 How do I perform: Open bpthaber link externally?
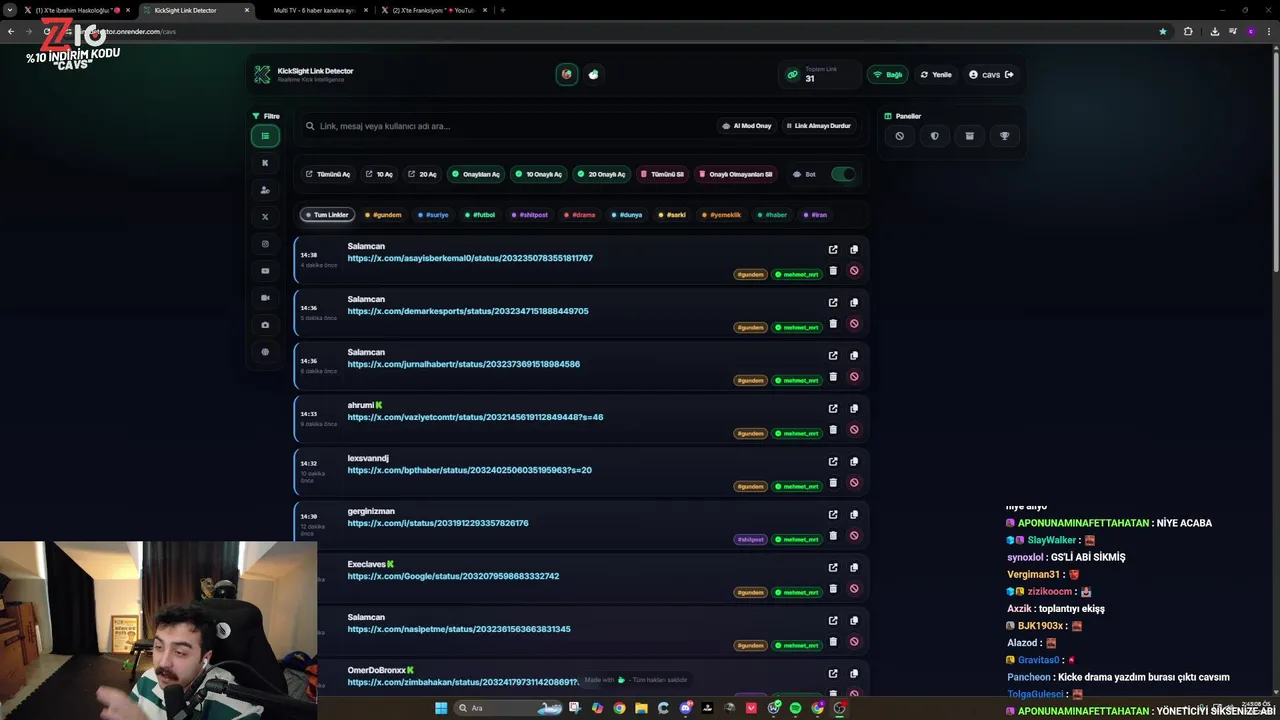click(x=833, y=462)
